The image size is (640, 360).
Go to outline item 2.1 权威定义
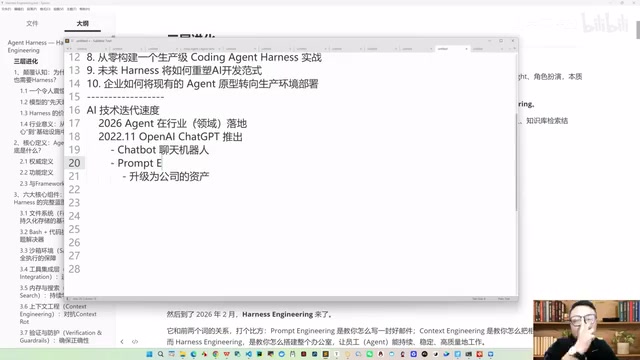(36, 162)
